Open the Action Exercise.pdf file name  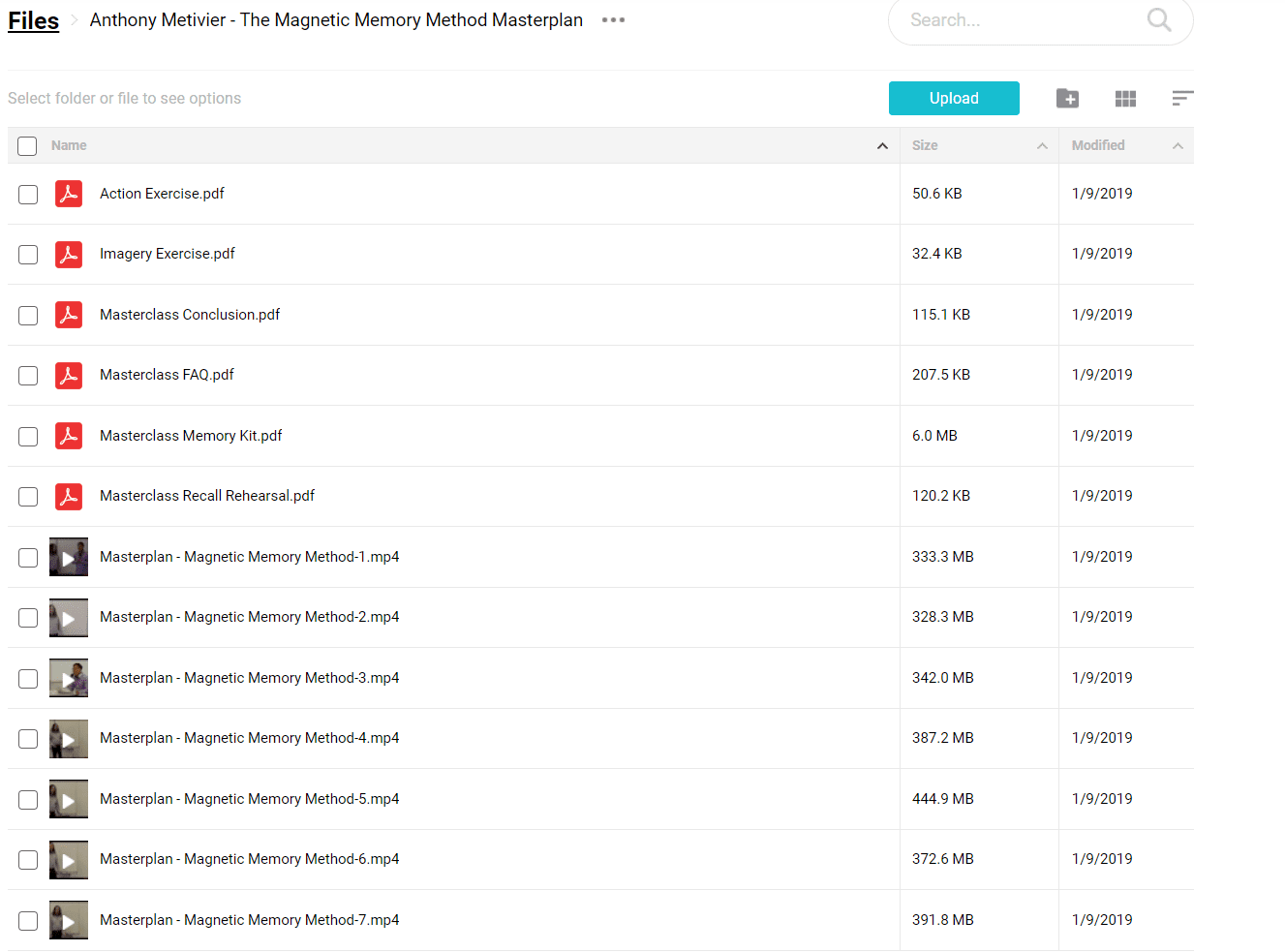pos(162,194)
